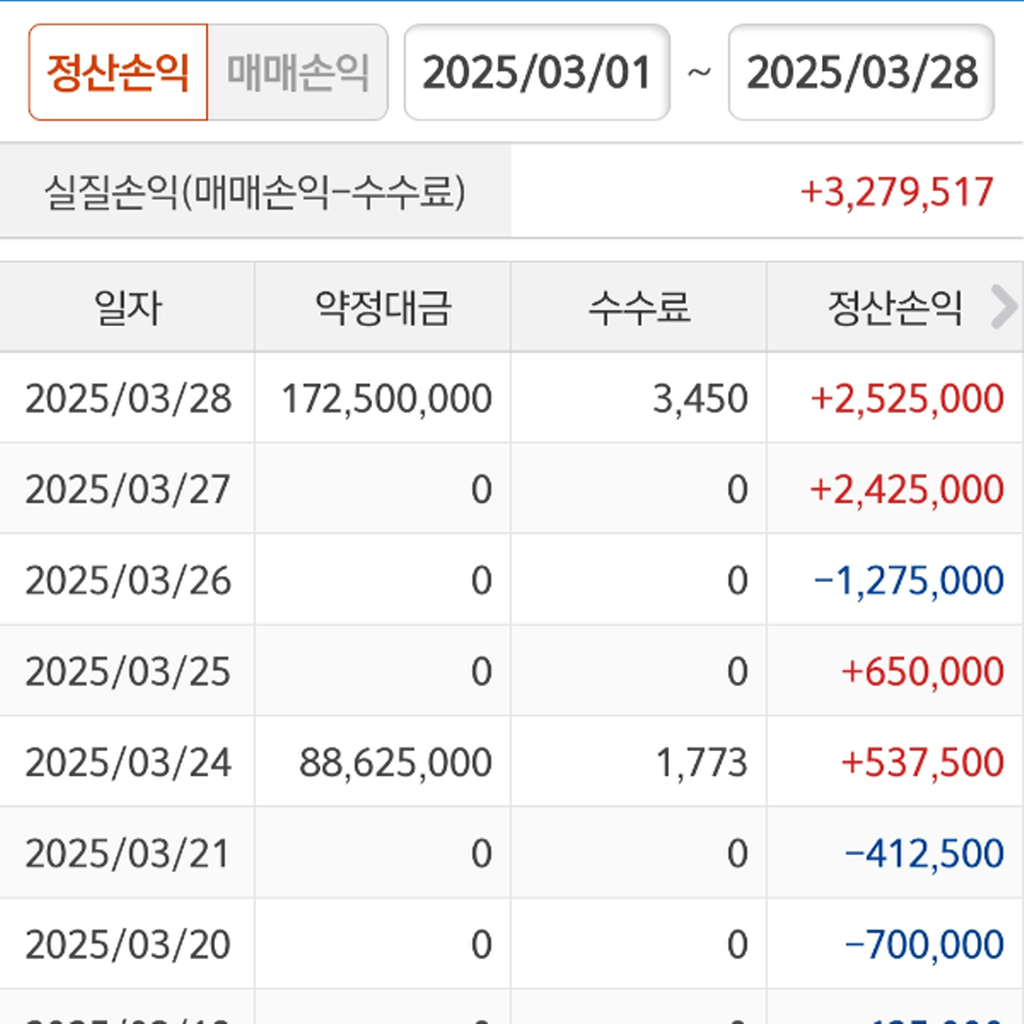The image size is (1024, 1024).
Task: Select the 2025/03/20 date row
Action: 128,944
